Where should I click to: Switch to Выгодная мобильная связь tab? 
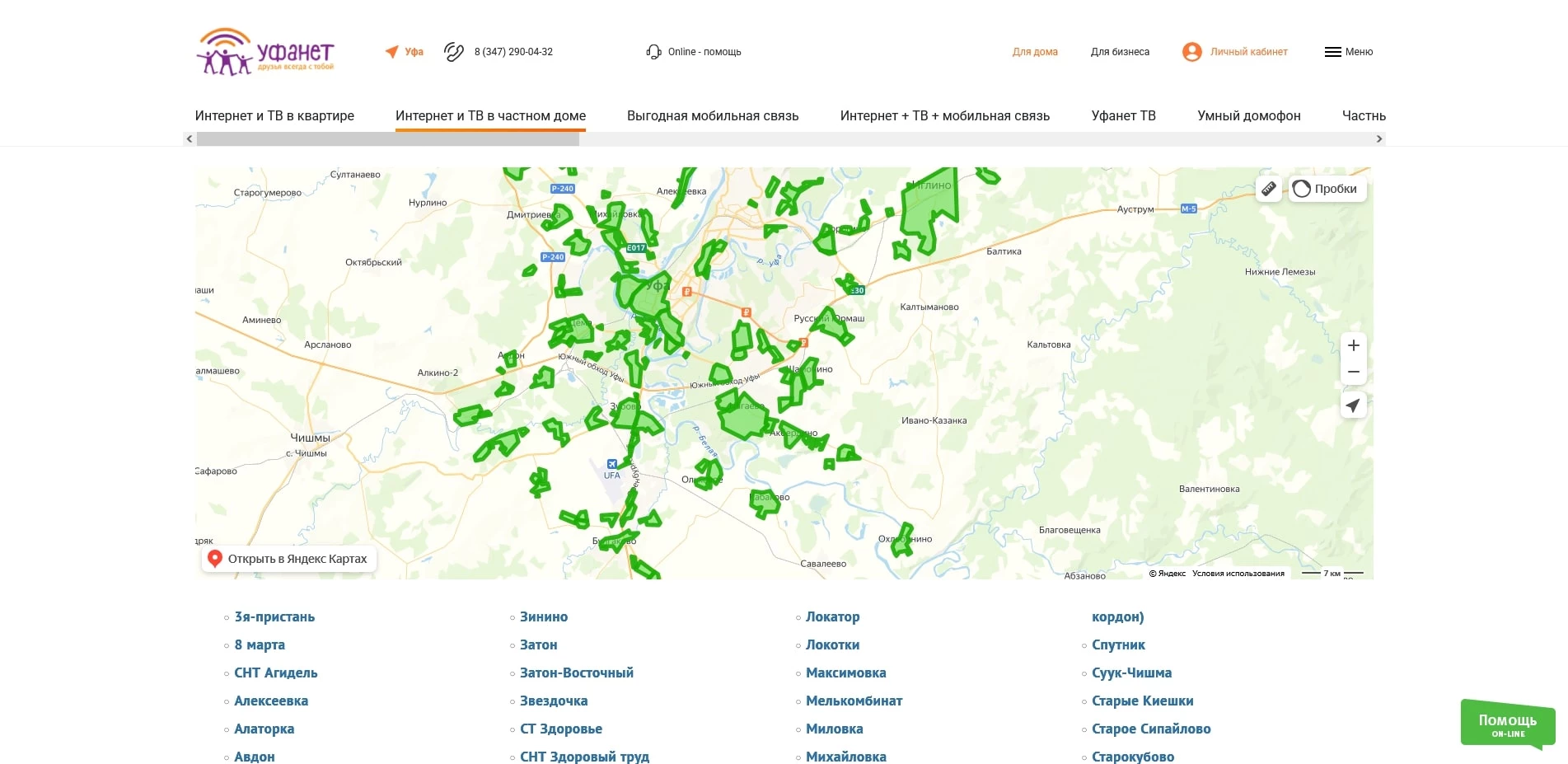pyautogui.click(x=713, y=115)
